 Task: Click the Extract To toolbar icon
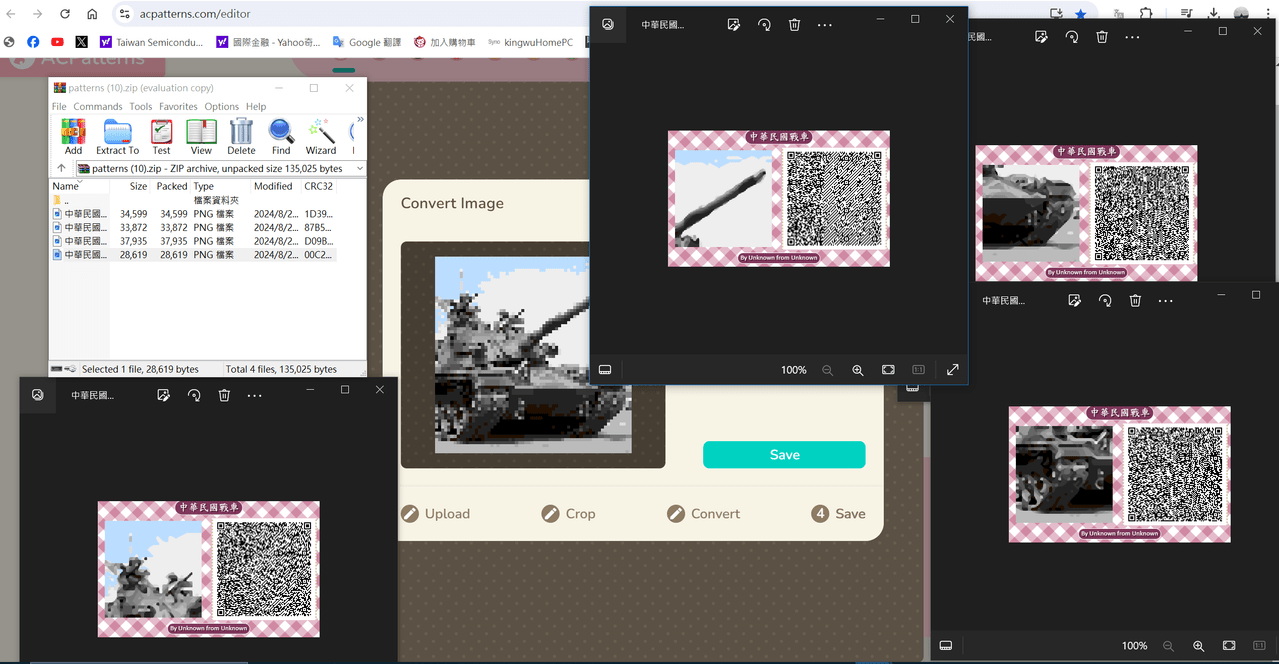tap(117, 132)
